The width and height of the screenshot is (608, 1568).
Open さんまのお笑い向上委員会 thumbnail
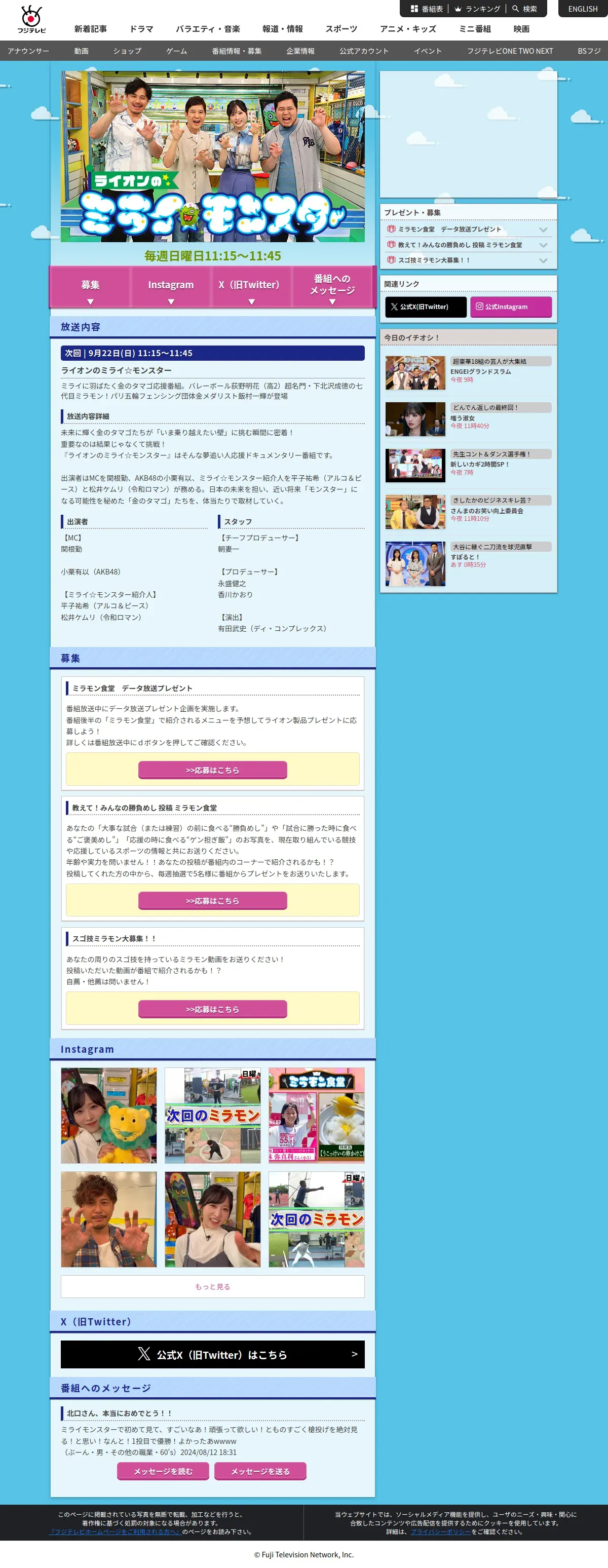(x=415, y=512)
